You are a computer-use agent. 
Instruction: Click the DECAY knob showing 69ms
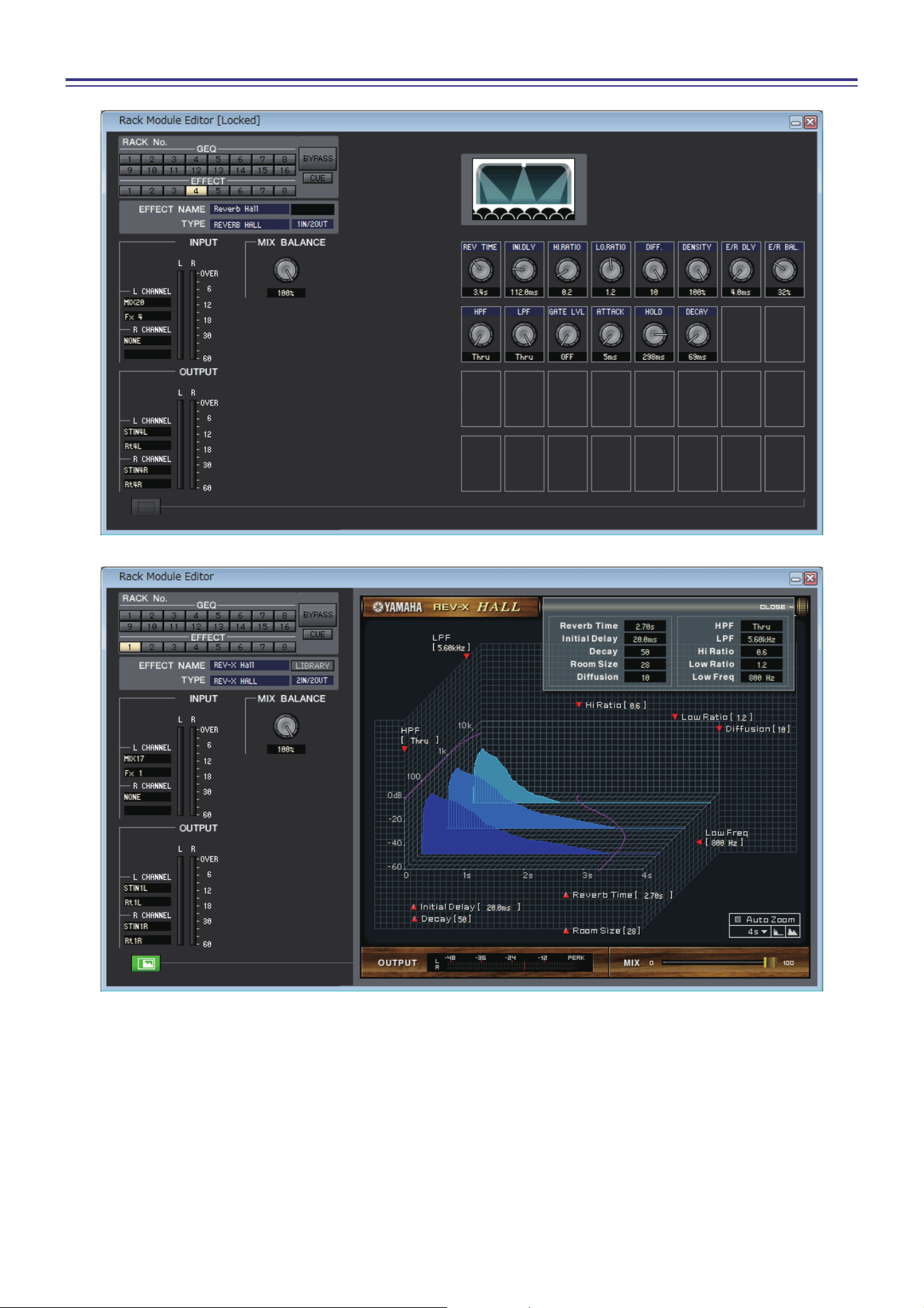click(x=697, y=335)
